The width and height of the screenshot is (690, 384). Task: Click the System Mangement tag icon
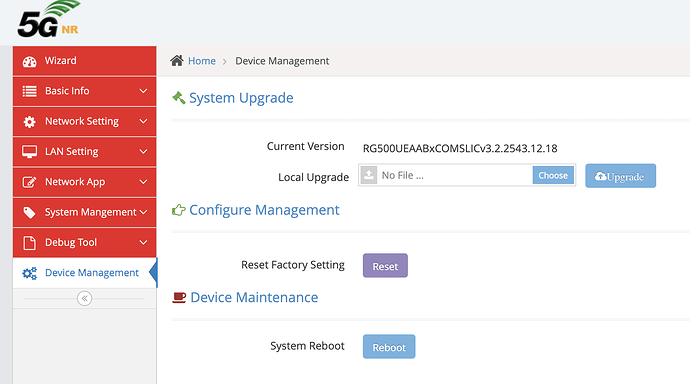29,212
